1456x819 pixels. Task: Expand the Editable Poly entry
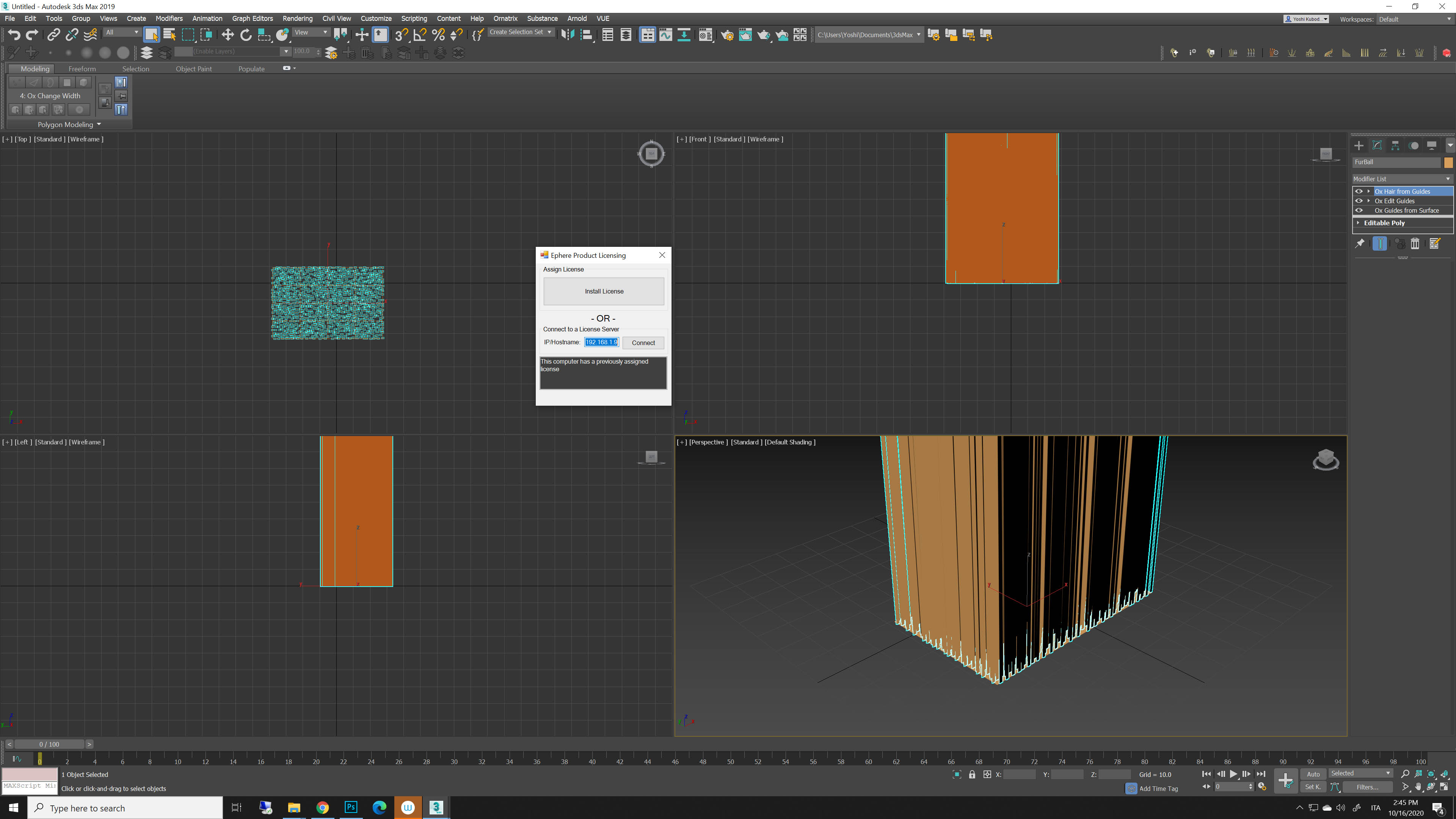(x=1358, y=223)
